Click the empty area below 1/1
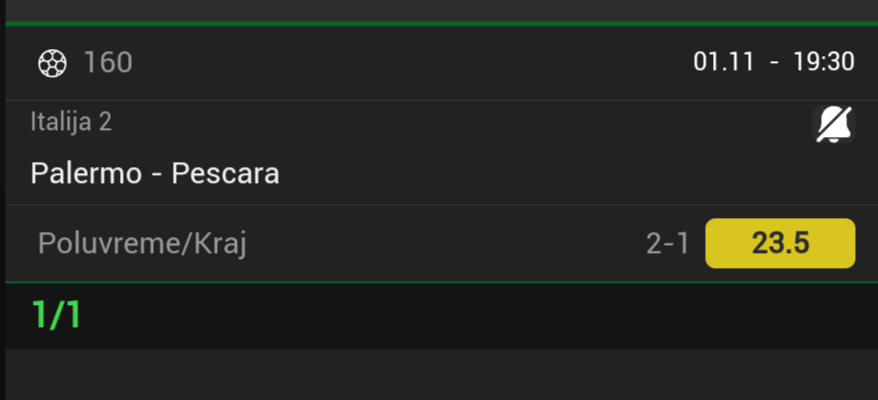 coord(439,375)
